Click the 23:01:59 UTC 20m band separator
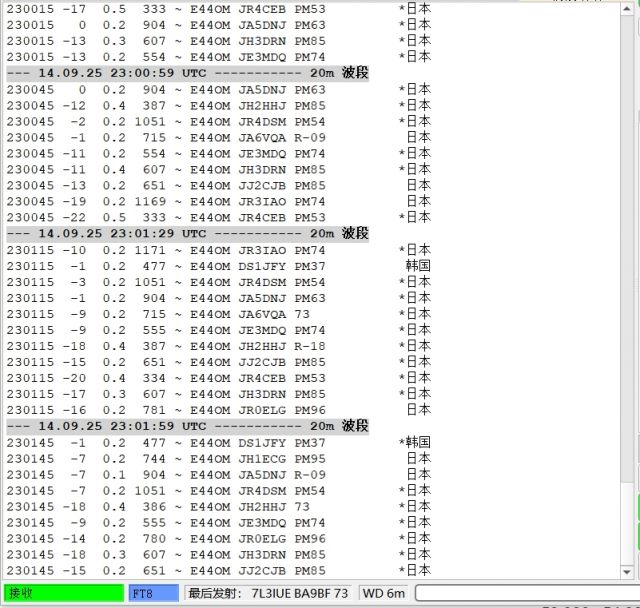 pyautogui.click(x=188, y=426)
